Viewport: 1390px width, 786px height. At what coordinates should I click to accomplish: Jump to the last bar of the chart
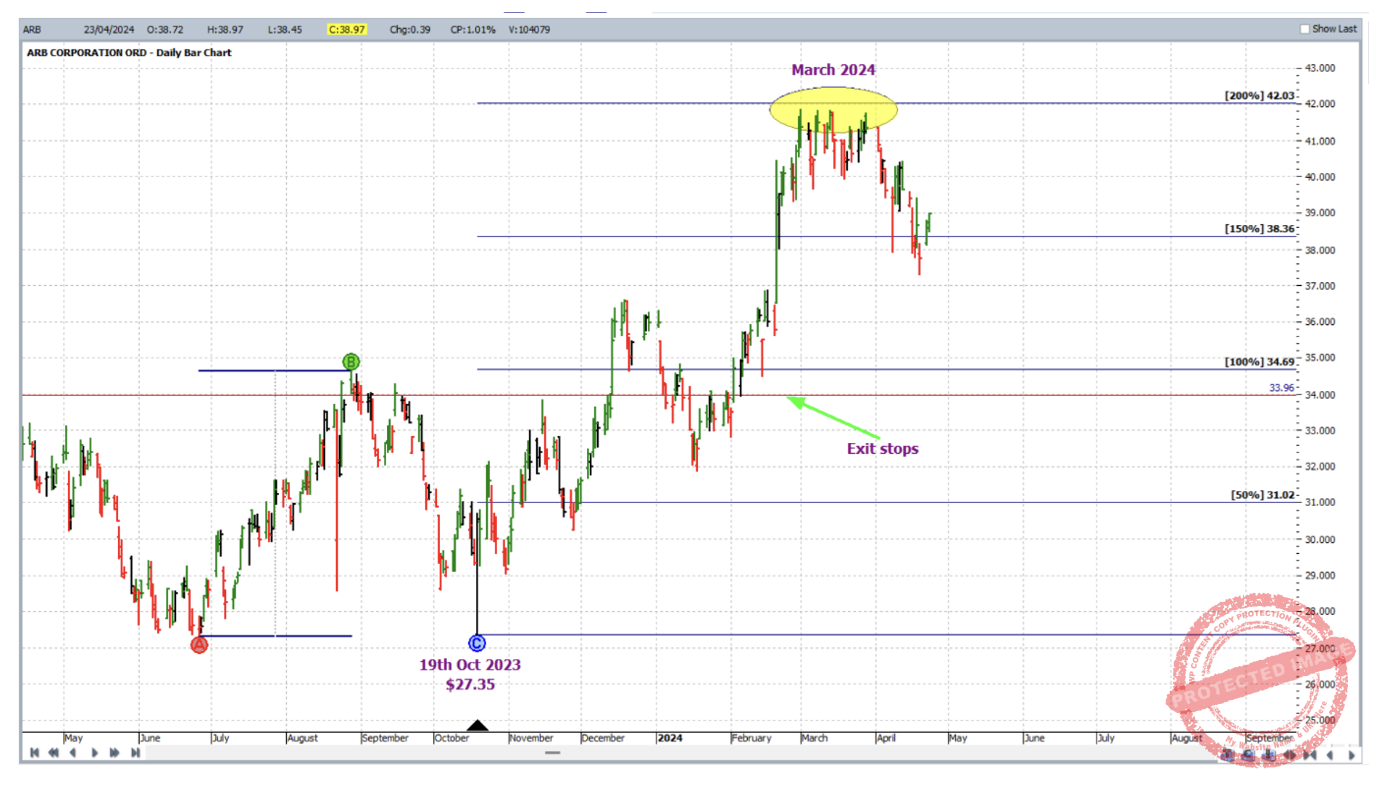tap(135, 753)
